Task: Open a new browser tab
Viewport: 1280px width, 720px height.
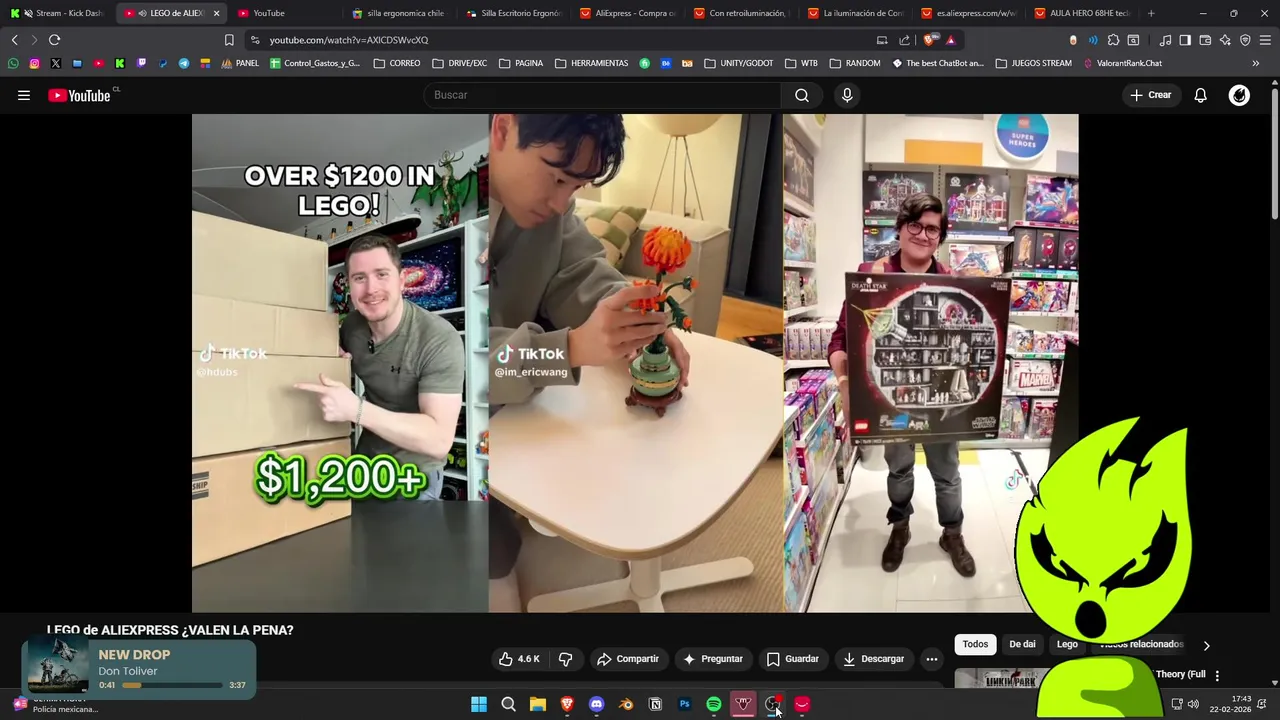Action: tap(1151, 13)
